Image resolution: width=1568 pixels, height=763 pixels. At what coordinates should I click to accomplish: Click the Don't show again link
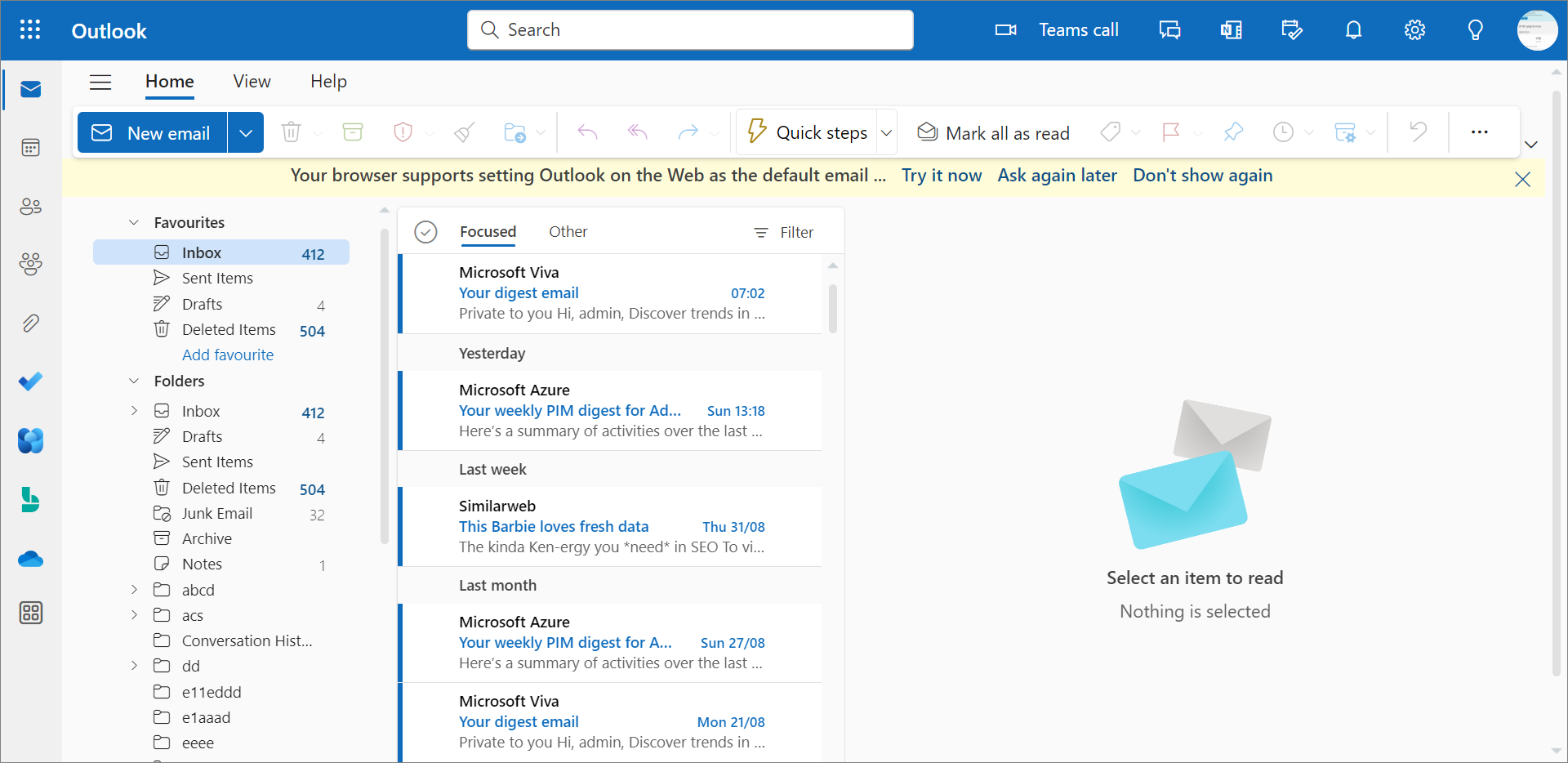(x=1202, y=176)
